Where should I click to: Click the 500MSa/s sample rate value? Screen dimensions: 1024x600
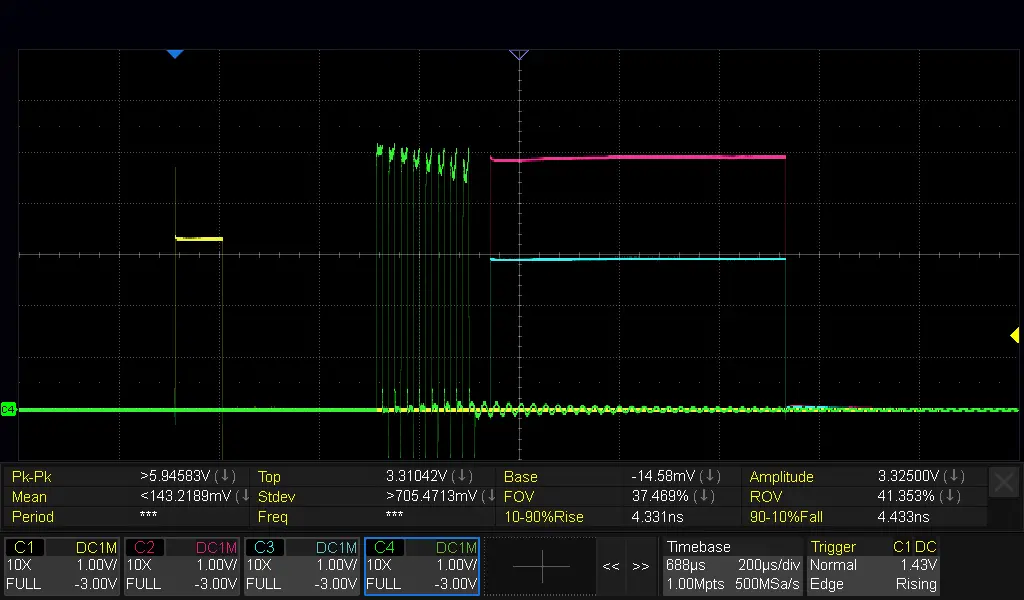coord(767,584)
